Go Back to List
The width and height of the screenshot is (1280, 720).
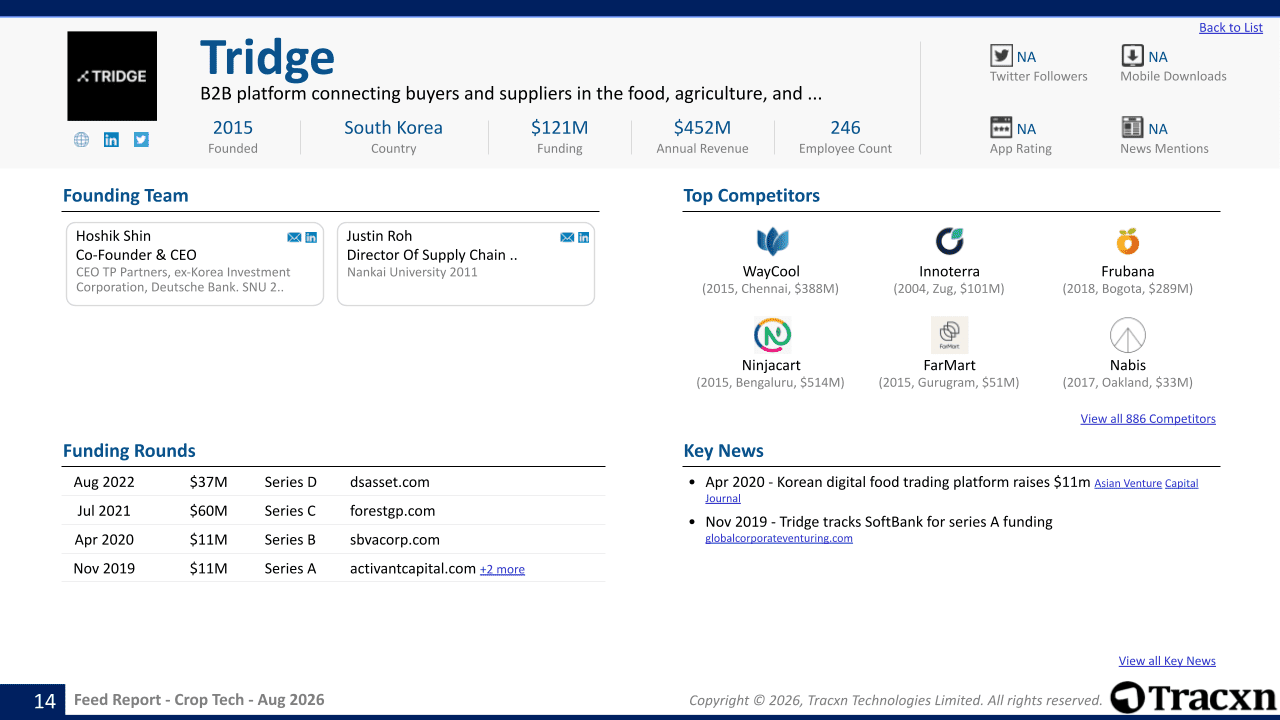pos(1231,28)
